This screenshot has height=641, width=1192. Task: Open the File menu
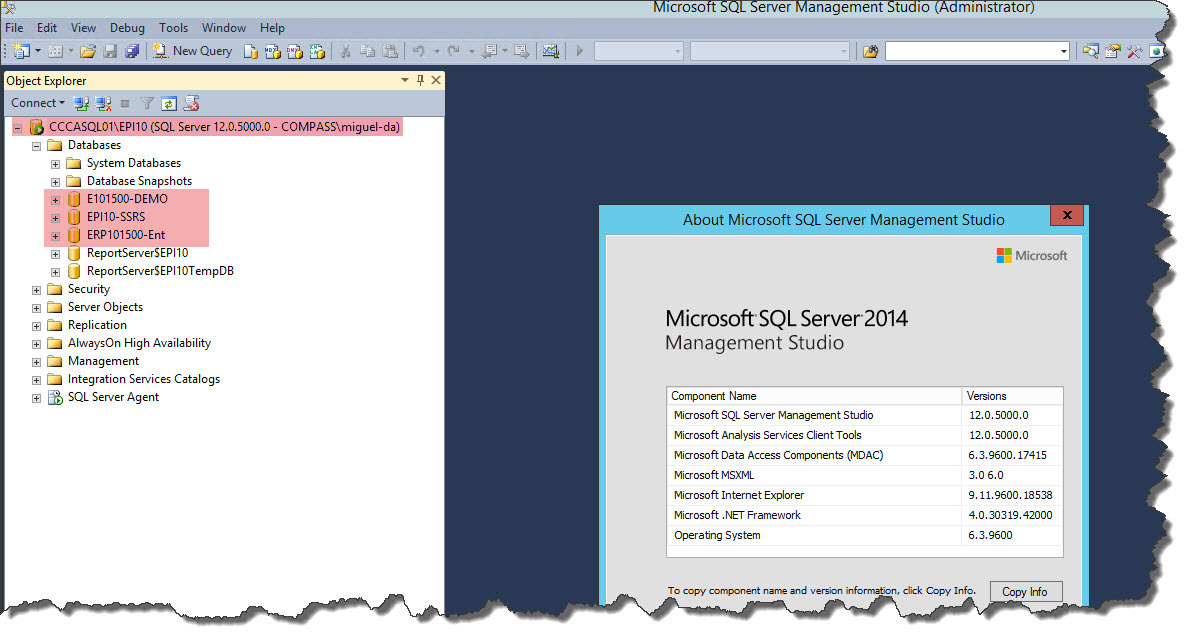click(x=14, y=27)
